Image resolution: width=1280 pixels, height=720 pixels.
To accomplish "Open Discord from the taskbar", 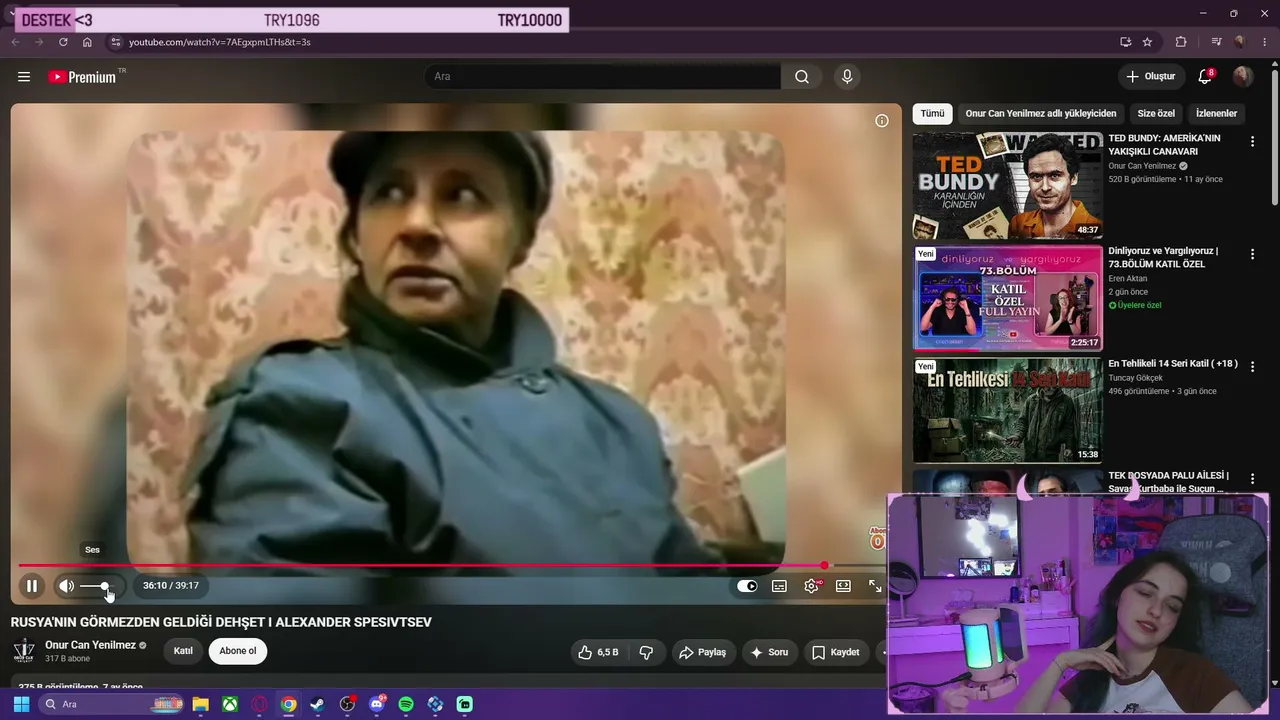I will tap(377, 704).
